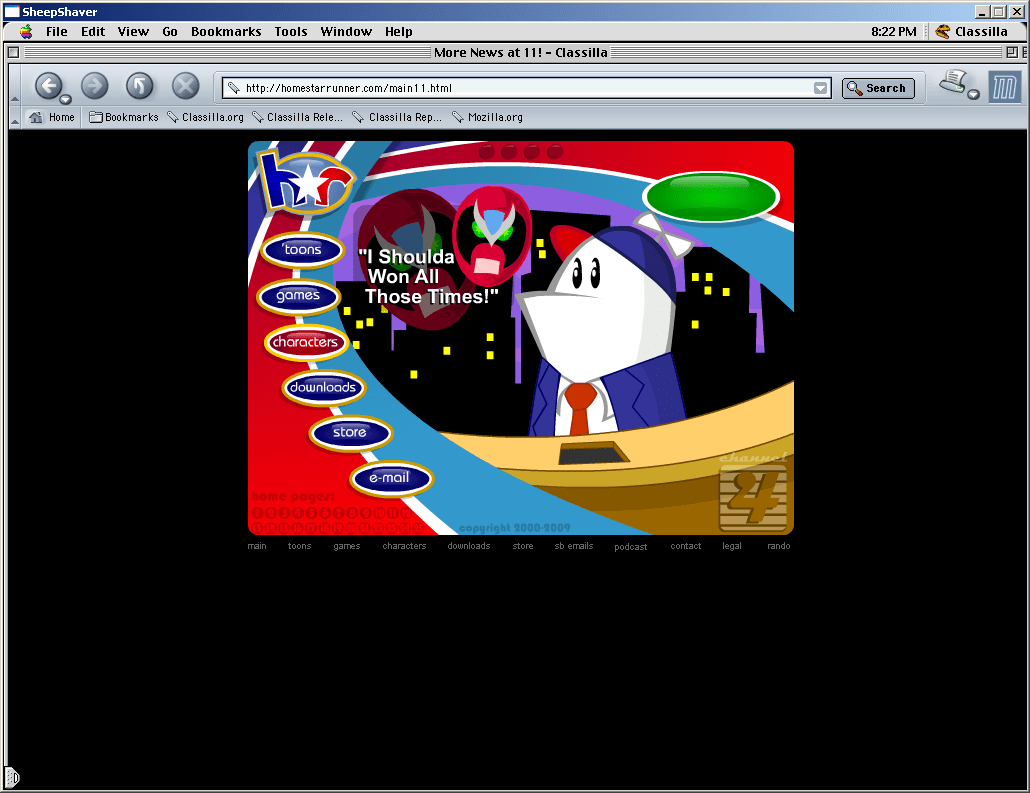
Task: Click the browser window close box
Action: click(13, 53)
